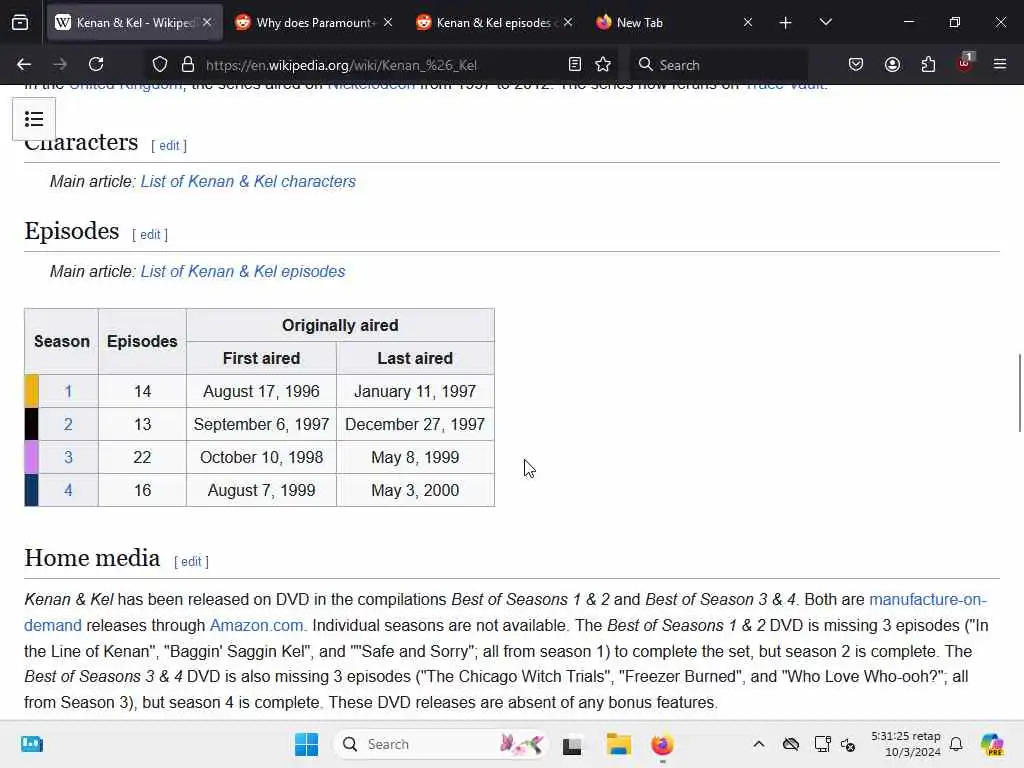Open tracking protection shield icon
The image size is (1024, 768).
click(160, 64)
